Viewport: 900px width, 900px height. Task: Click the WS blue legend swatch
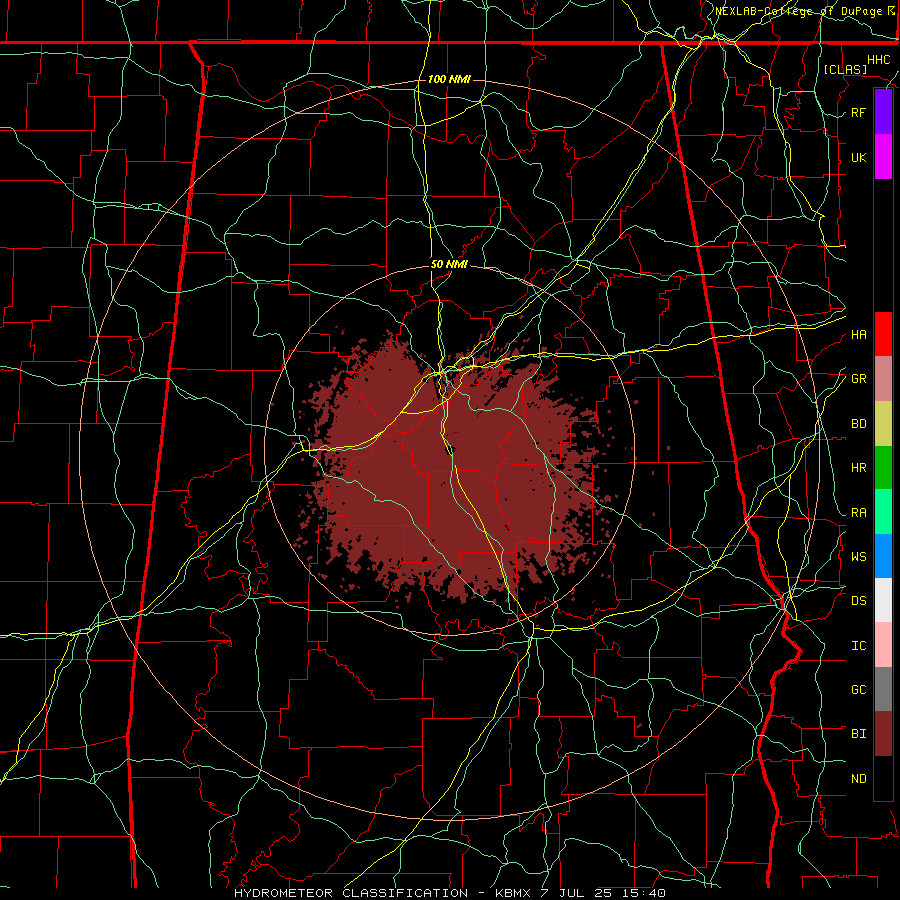pos(883,556)
